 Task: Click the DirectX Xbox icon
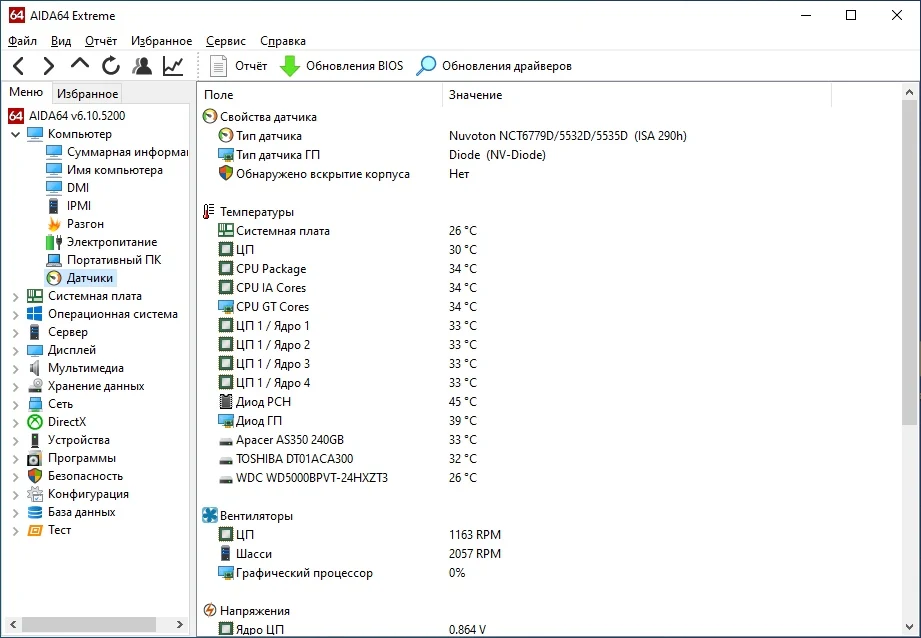coord(35,422)
